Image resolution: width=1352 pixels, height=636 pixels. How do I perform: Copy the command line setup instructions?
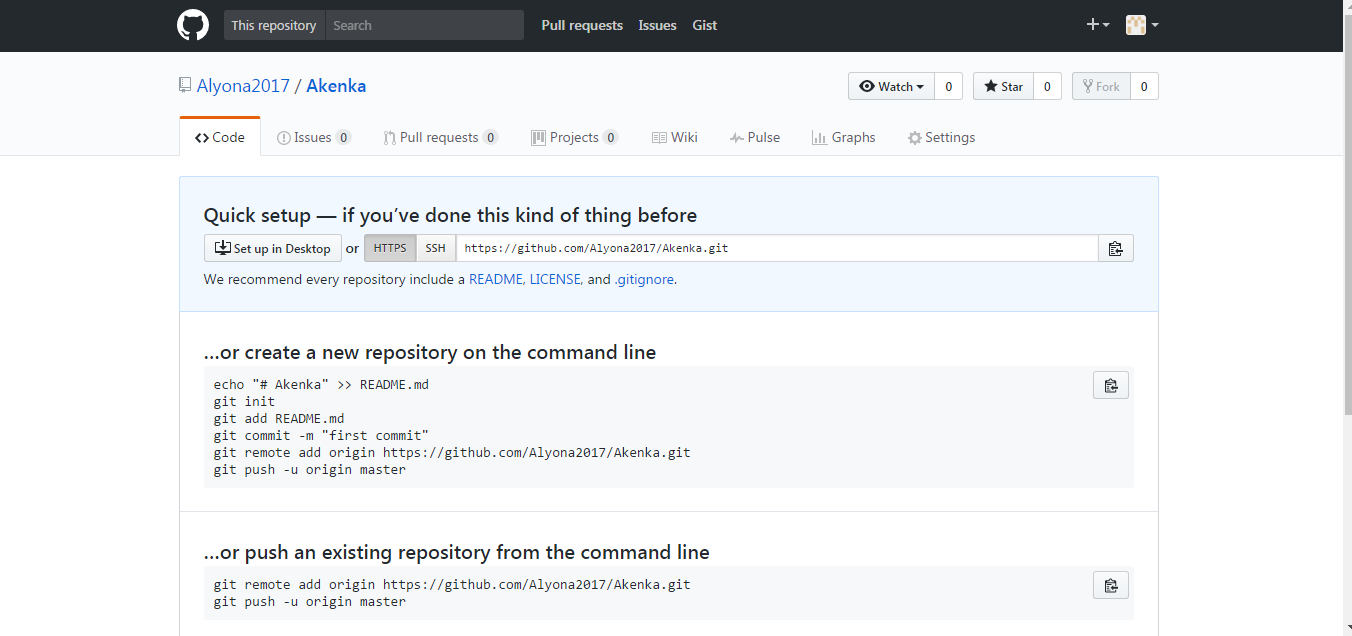click(x=1110, y=384)
